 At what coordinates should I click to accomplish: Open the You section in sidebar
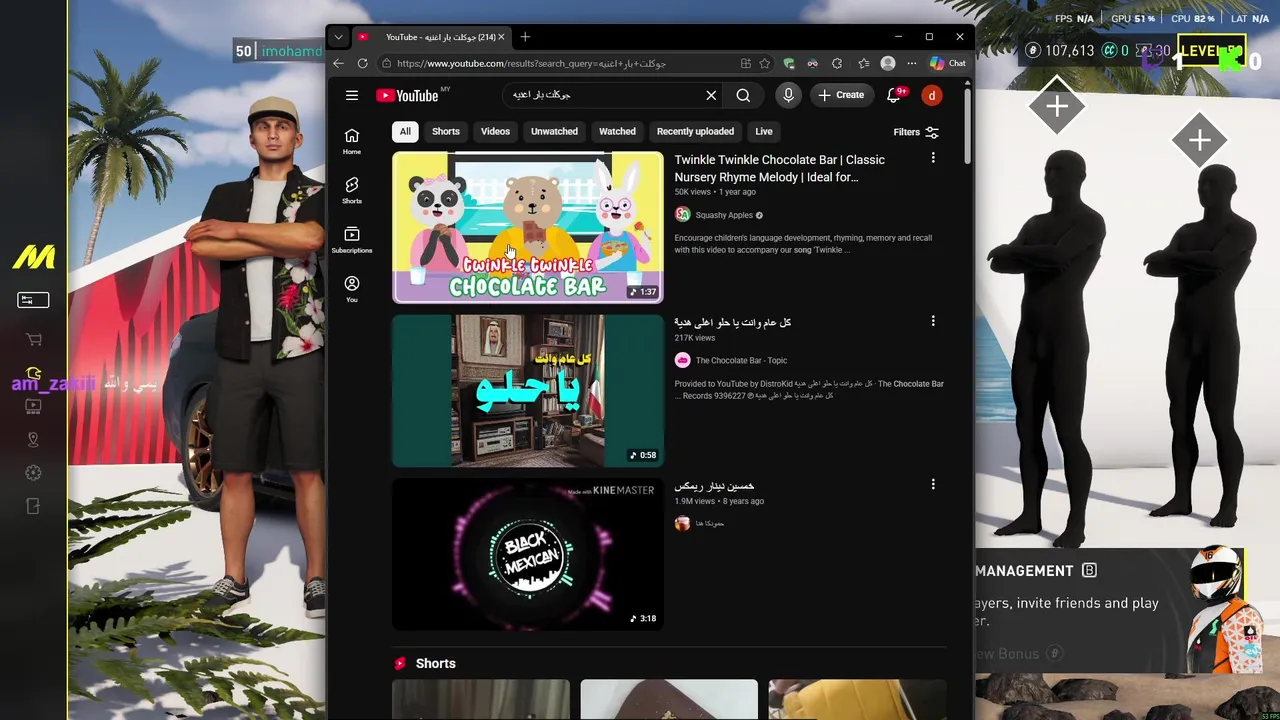352,289
